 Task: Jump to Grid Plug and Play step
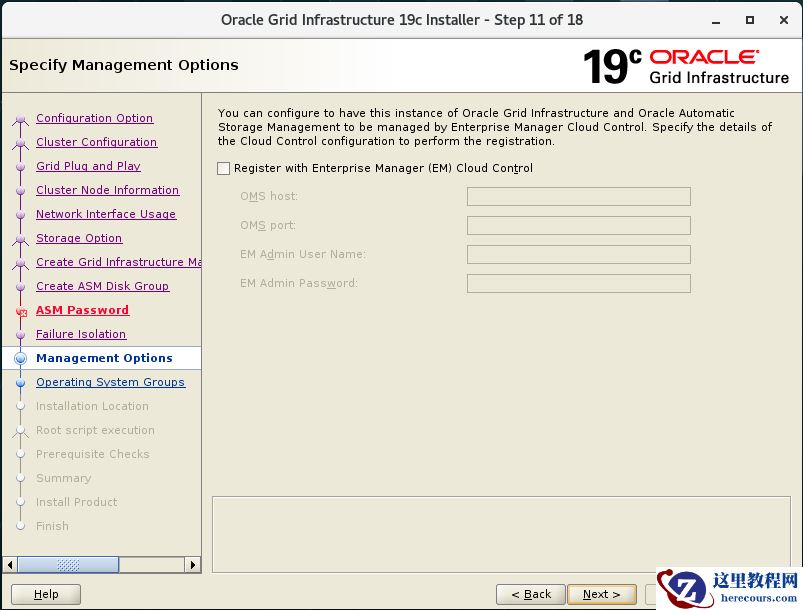[88, 166]
